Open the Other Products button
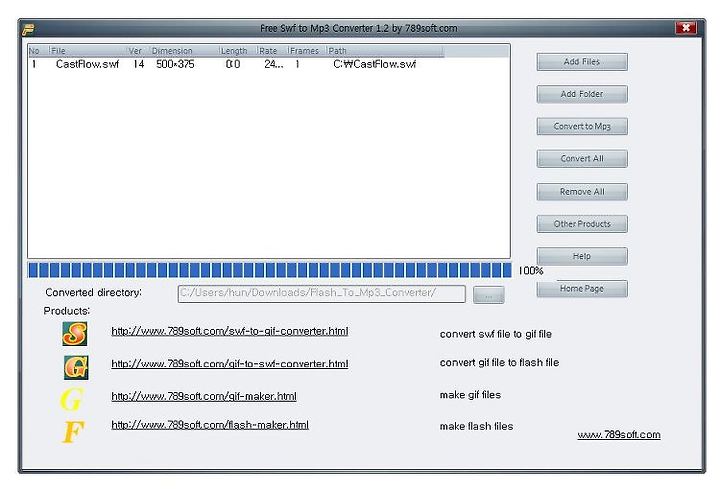Viewport: 720px width, 489px height. tap(582, 224)
